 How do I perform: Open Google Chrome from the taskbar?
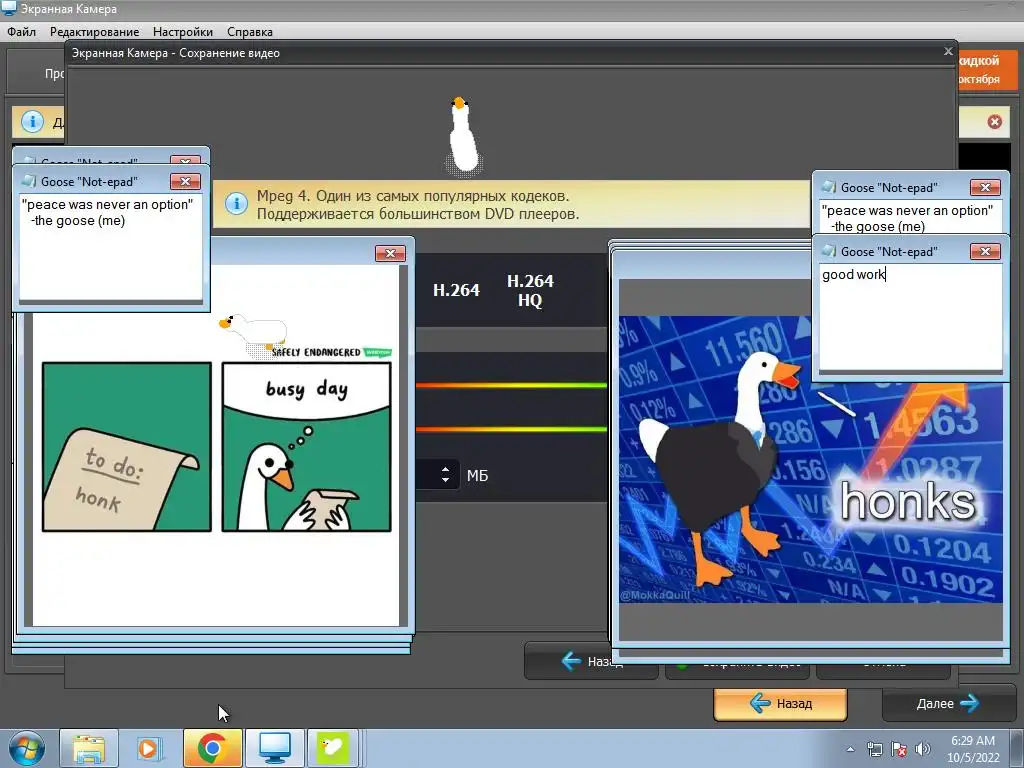tap(212, 748)
